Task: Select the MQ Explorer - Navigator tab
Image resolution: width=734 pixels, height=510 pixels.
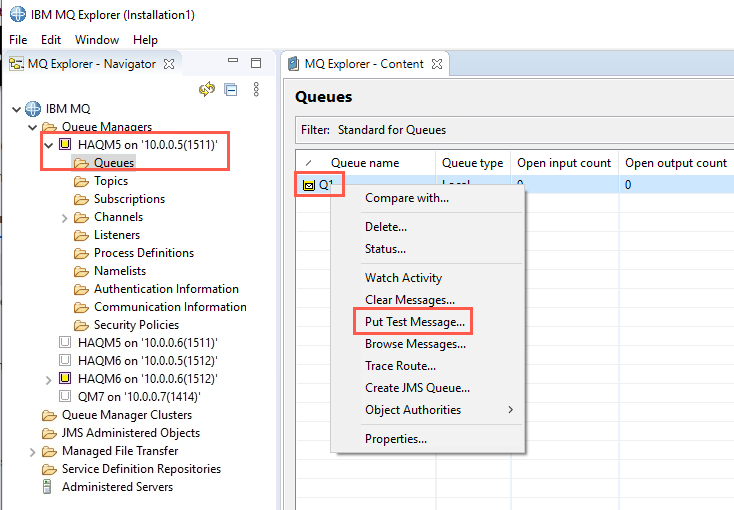Action: click(92, 64)
